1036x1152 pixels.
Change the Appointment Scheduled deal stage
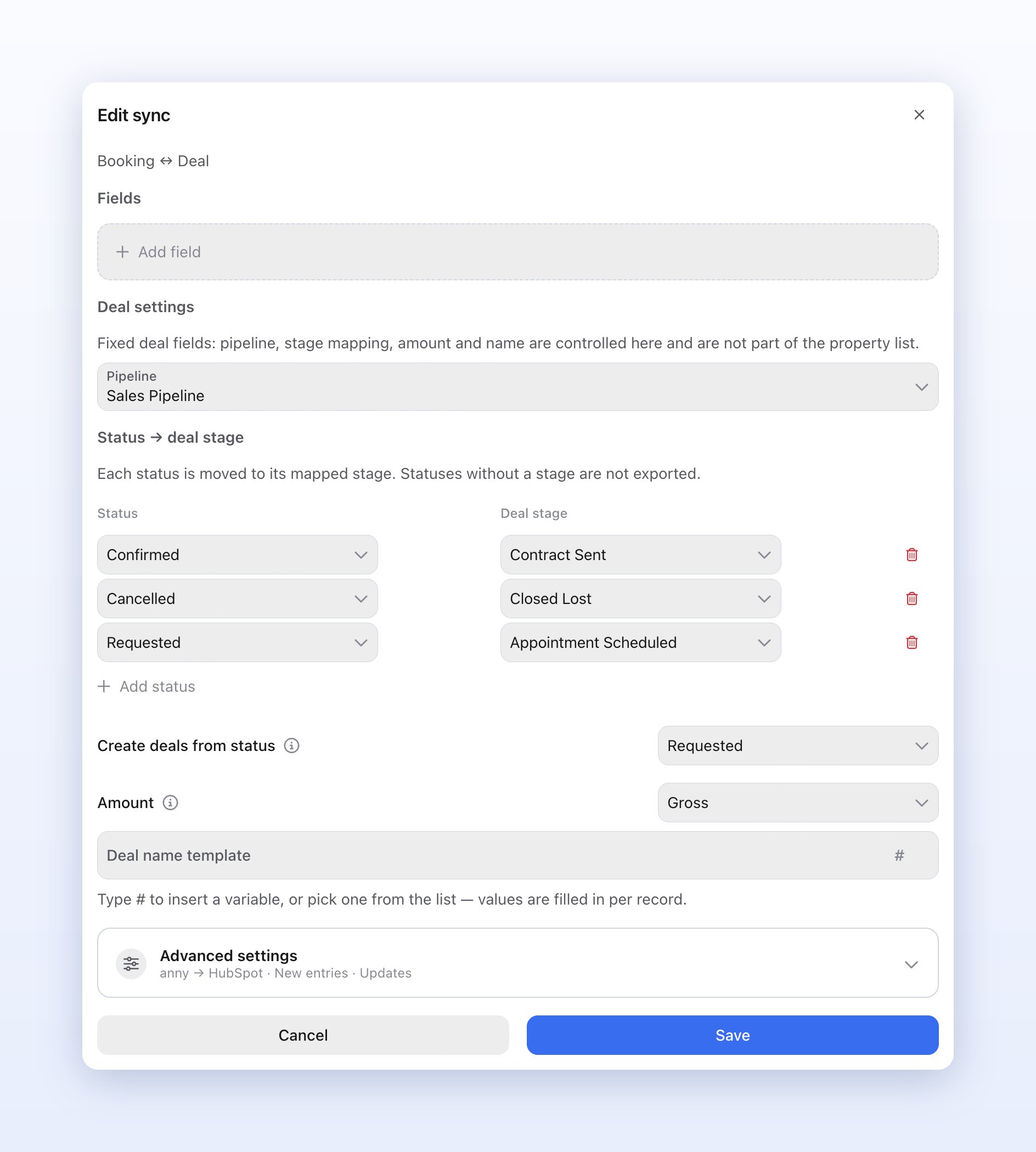click(640, 642)
